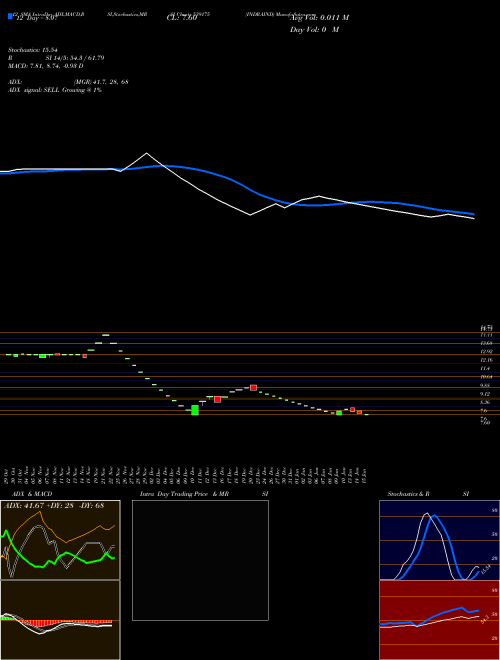
Task: Select the '(MGR) 41.7, 28, 68' ADX values
Action: click(101, 82)
